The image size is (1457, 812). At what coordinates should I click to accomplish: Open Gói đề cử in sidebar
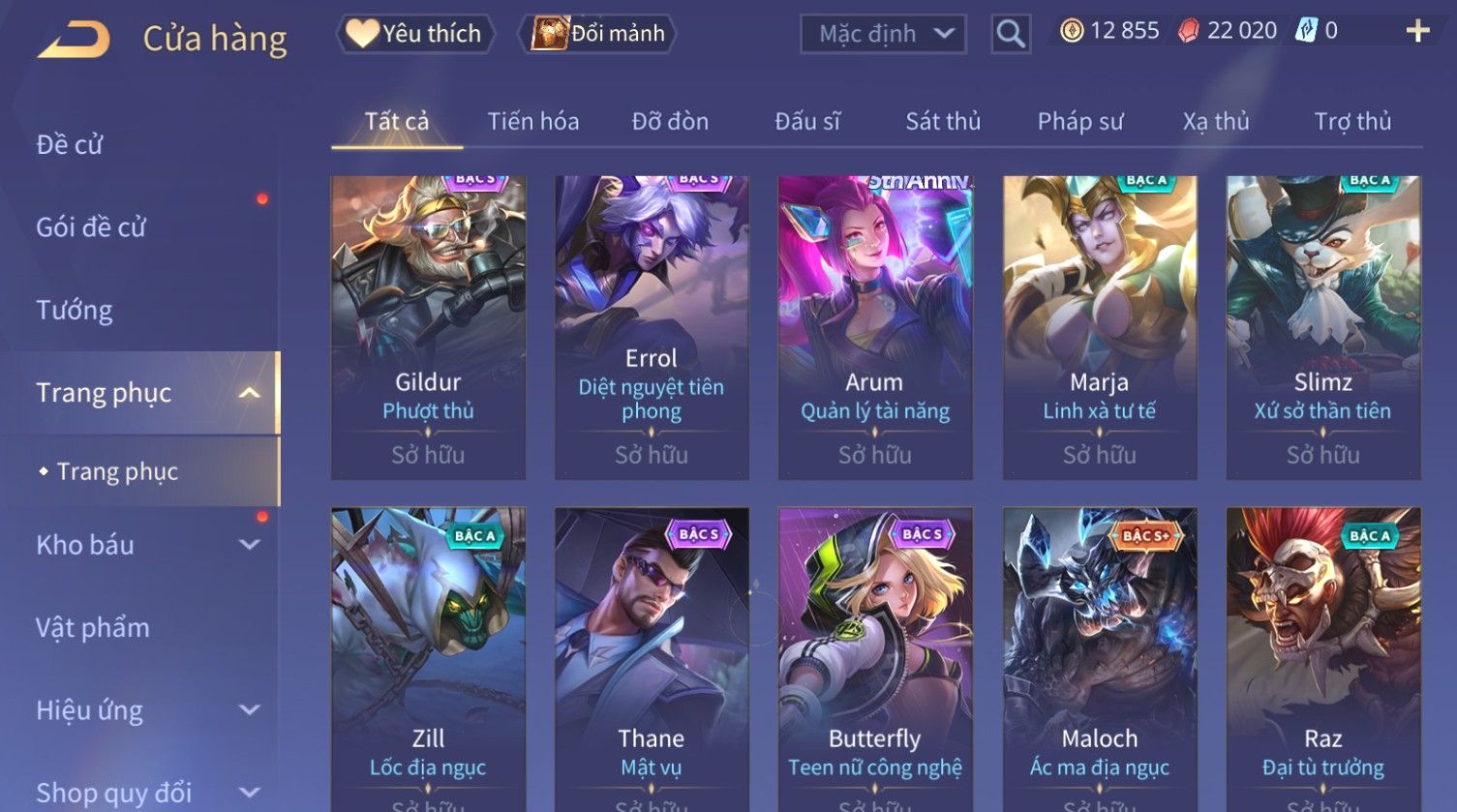click(91, 227)
